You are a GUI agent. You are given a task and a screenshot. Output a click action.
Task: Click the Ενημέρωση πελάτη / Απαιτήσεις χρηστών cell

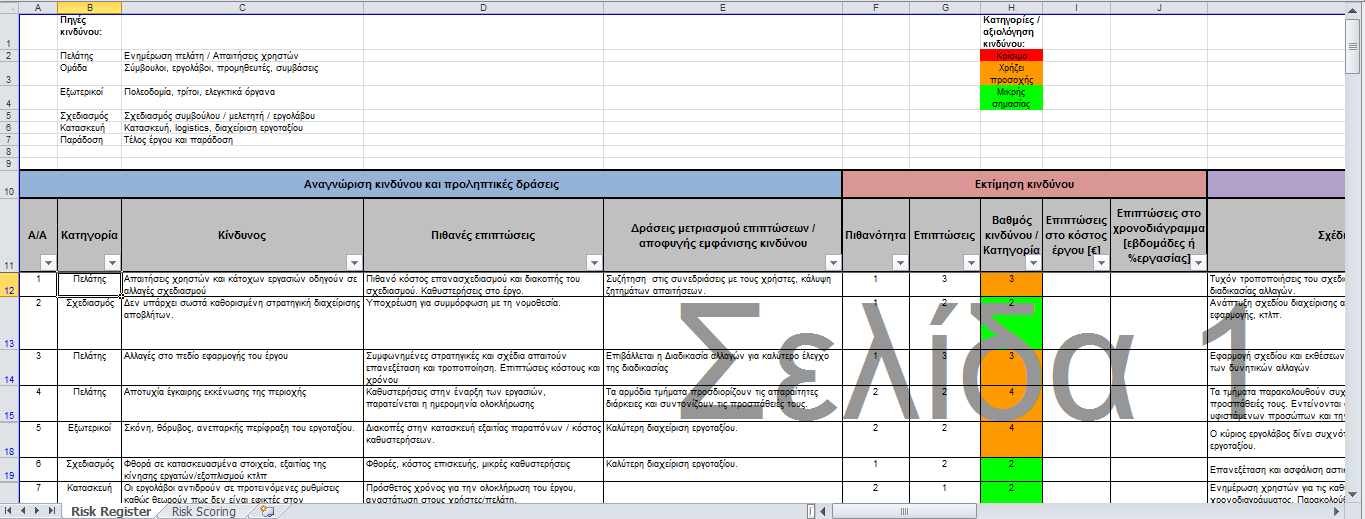(x=242, y=56)
